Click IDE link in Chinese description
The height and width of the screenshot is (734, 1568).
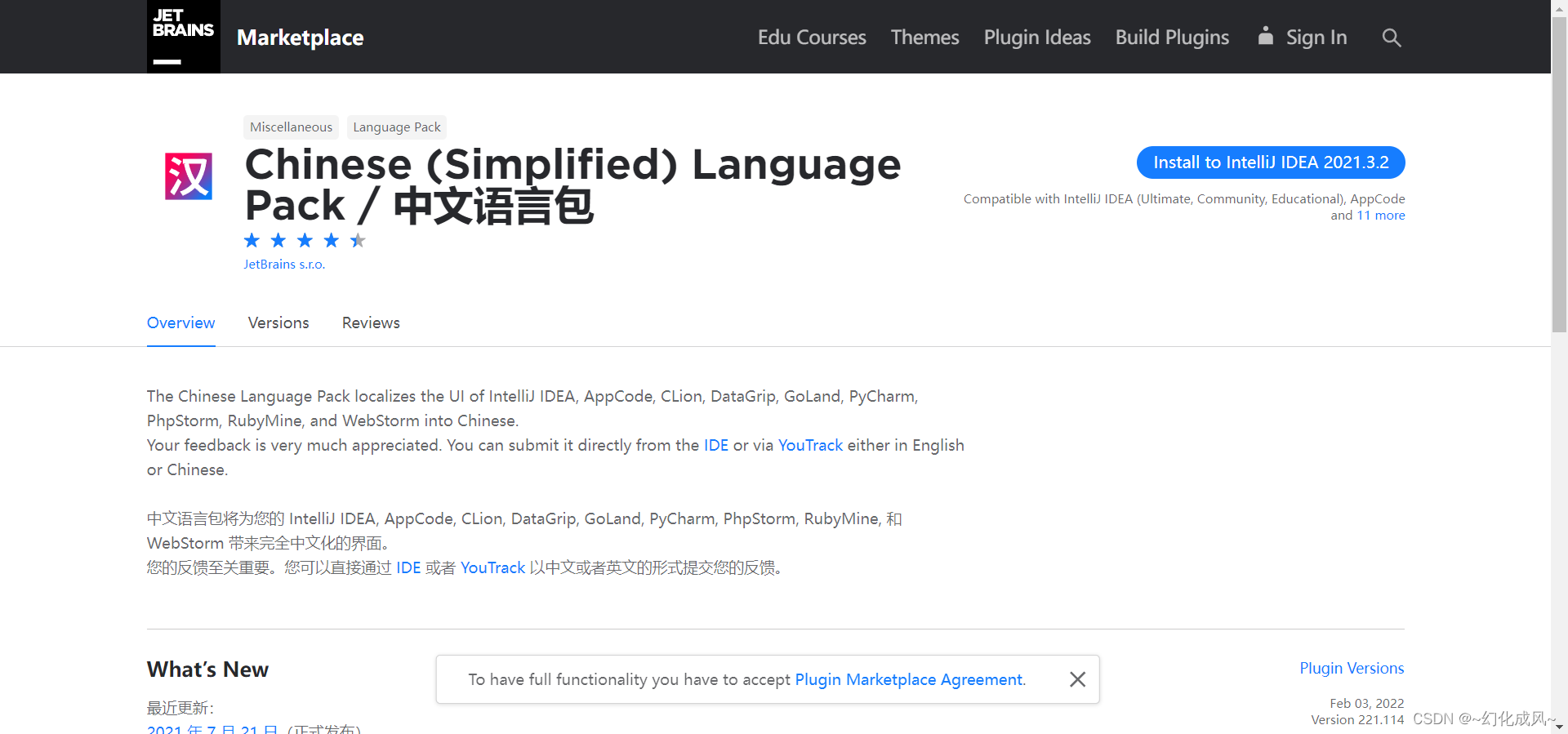point(408,567)
